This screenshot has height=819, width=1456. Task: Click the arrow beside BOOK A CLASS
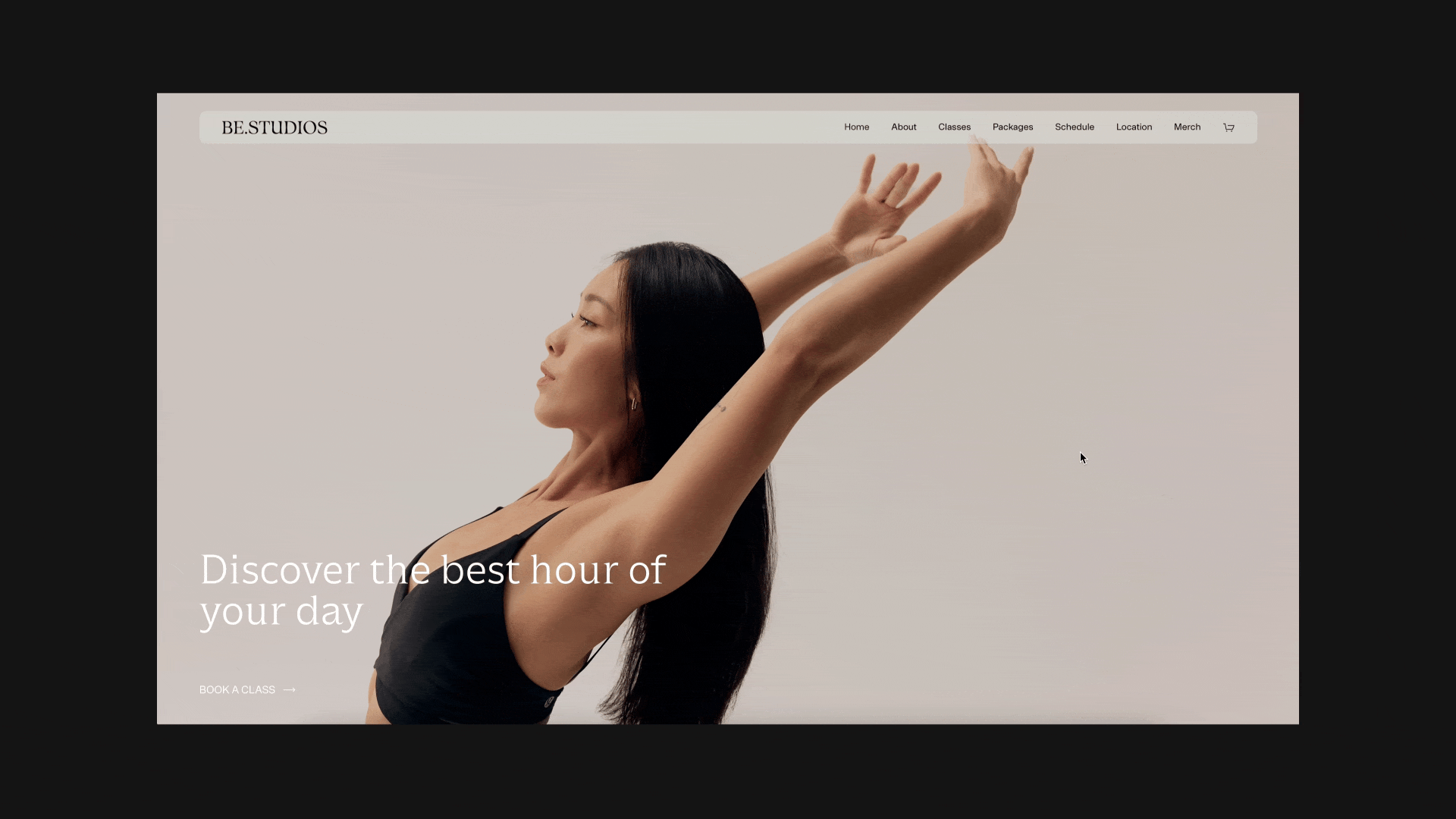[290, 689]
